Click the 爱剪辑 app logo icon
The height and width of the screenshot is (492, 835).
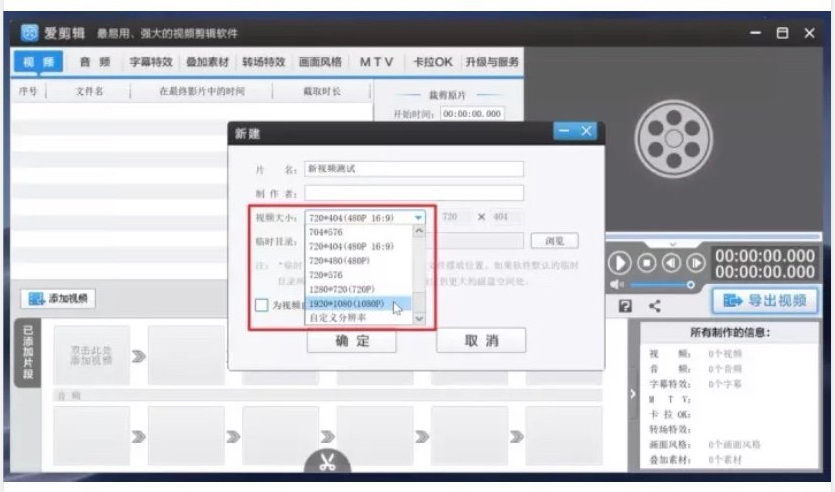click(30, 33)
